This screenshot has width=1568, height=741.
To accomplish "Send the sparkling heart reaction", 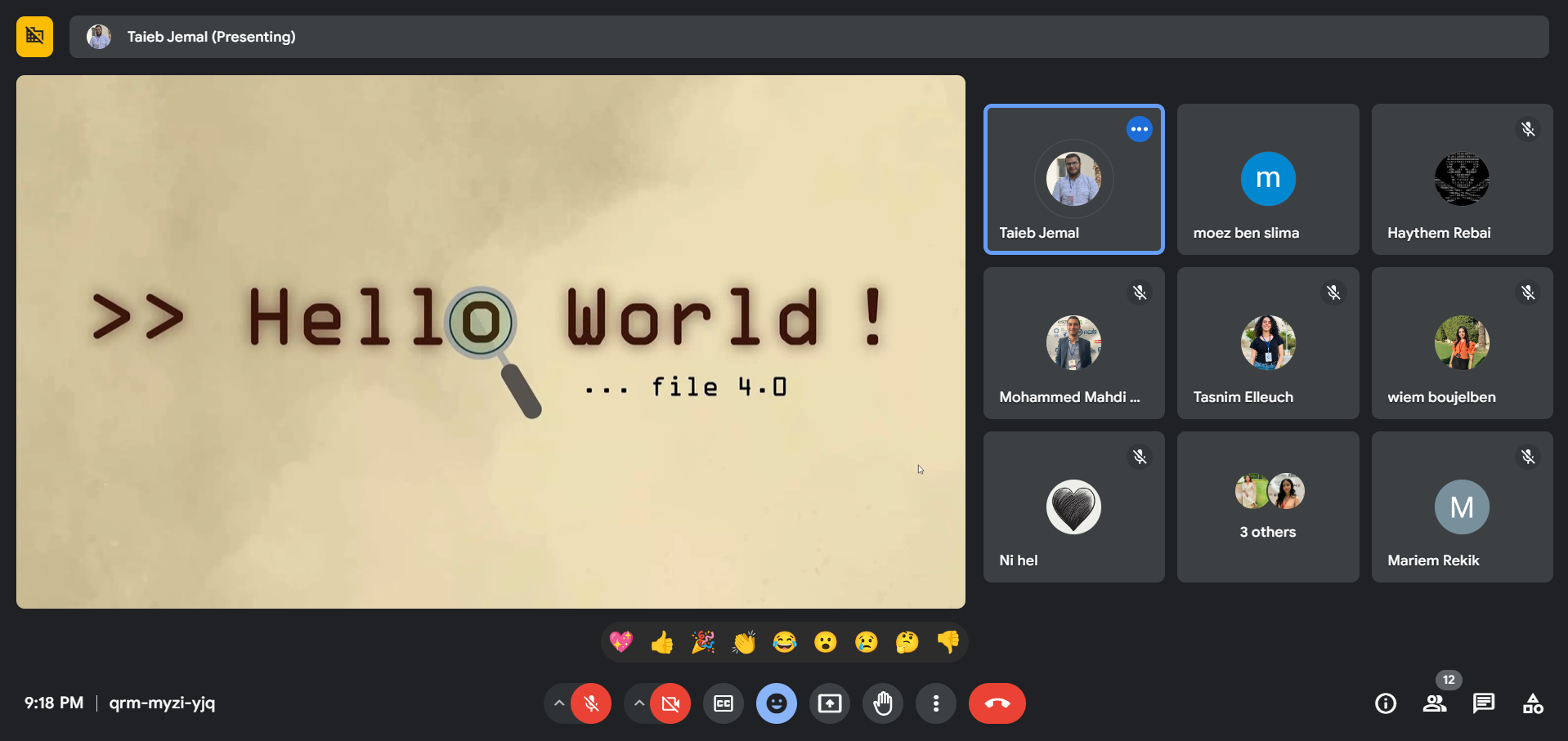I will point(621,642).
